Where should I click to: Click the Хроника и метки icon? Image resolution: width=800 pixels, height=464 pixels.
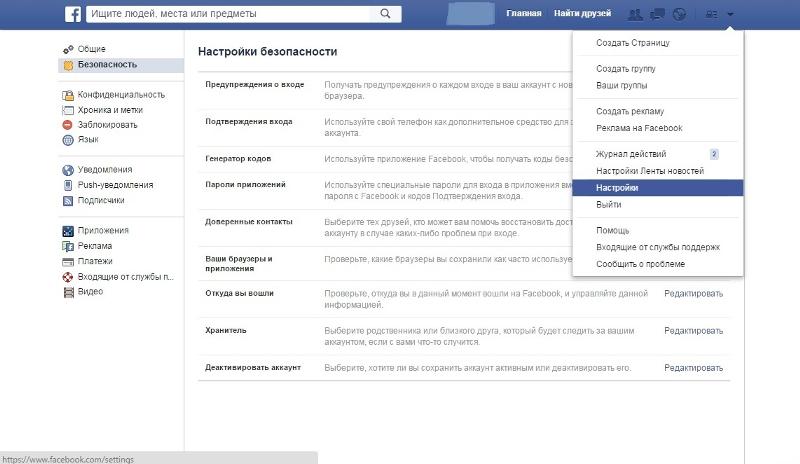pyautogui.click(x=68, y=110)
